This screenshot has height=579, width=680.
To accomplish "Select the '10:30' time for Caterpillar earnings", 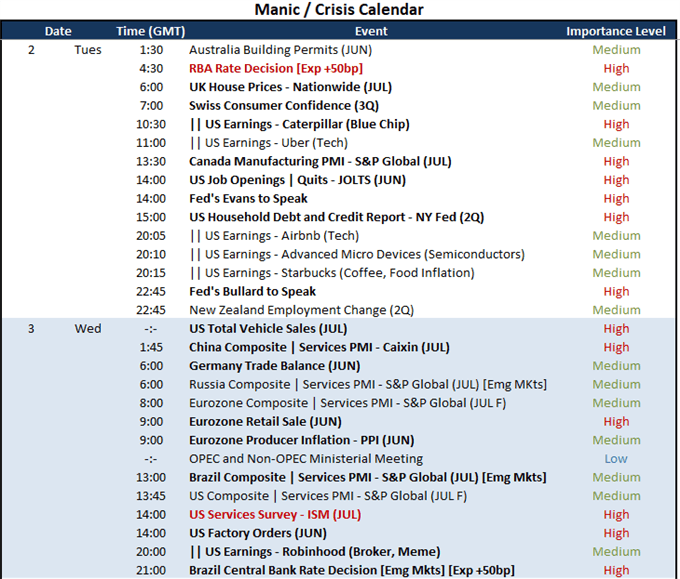I will (x=151, y=124).
